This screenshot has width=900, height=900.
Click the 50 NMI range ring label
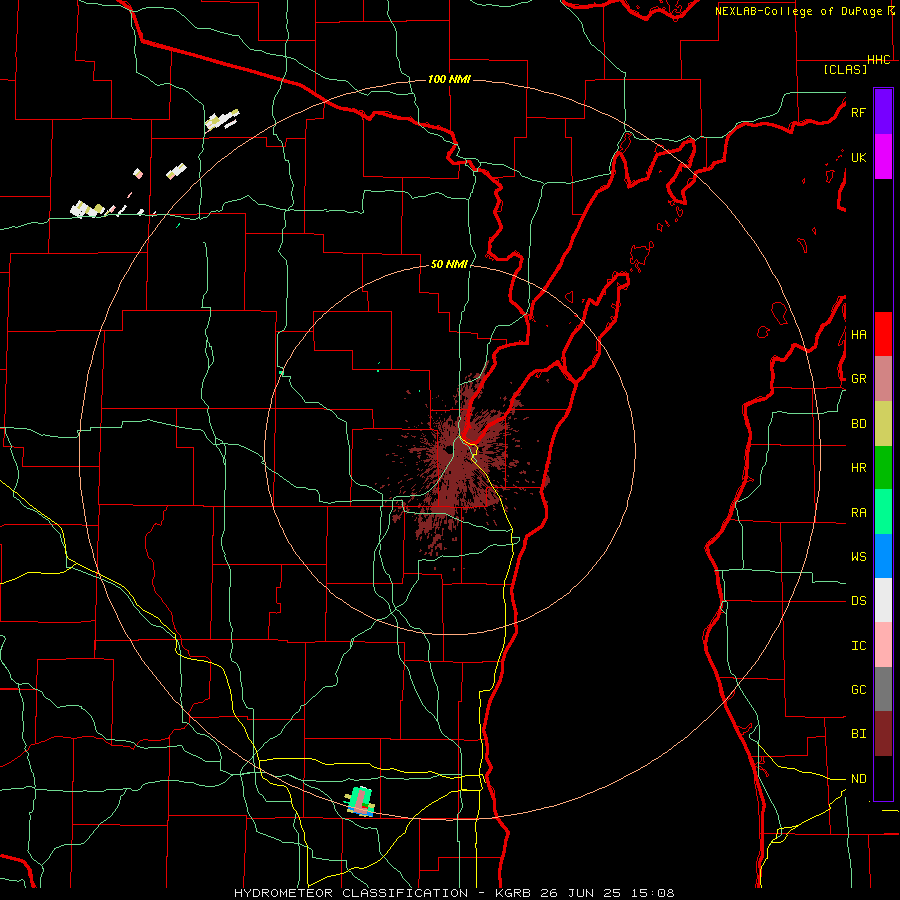point(449,265)
